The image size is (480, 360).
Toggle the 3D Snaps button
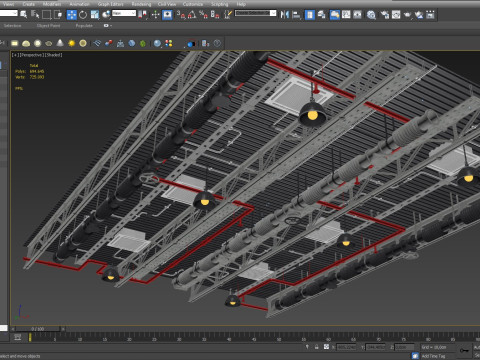(x=181, y=15)
